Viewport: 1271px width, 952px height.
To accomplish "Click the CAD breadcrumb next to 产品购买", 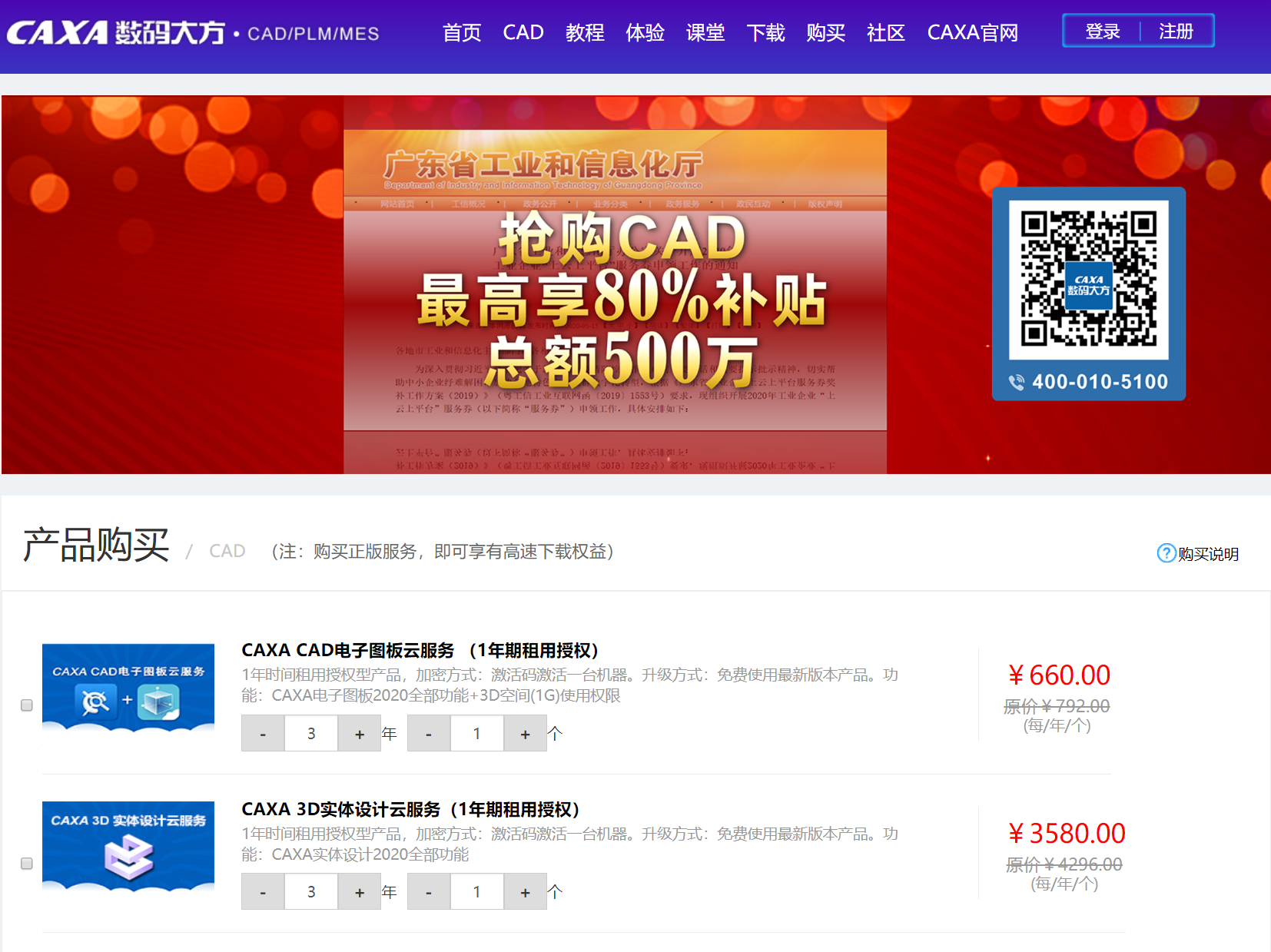I will [227, 551].
